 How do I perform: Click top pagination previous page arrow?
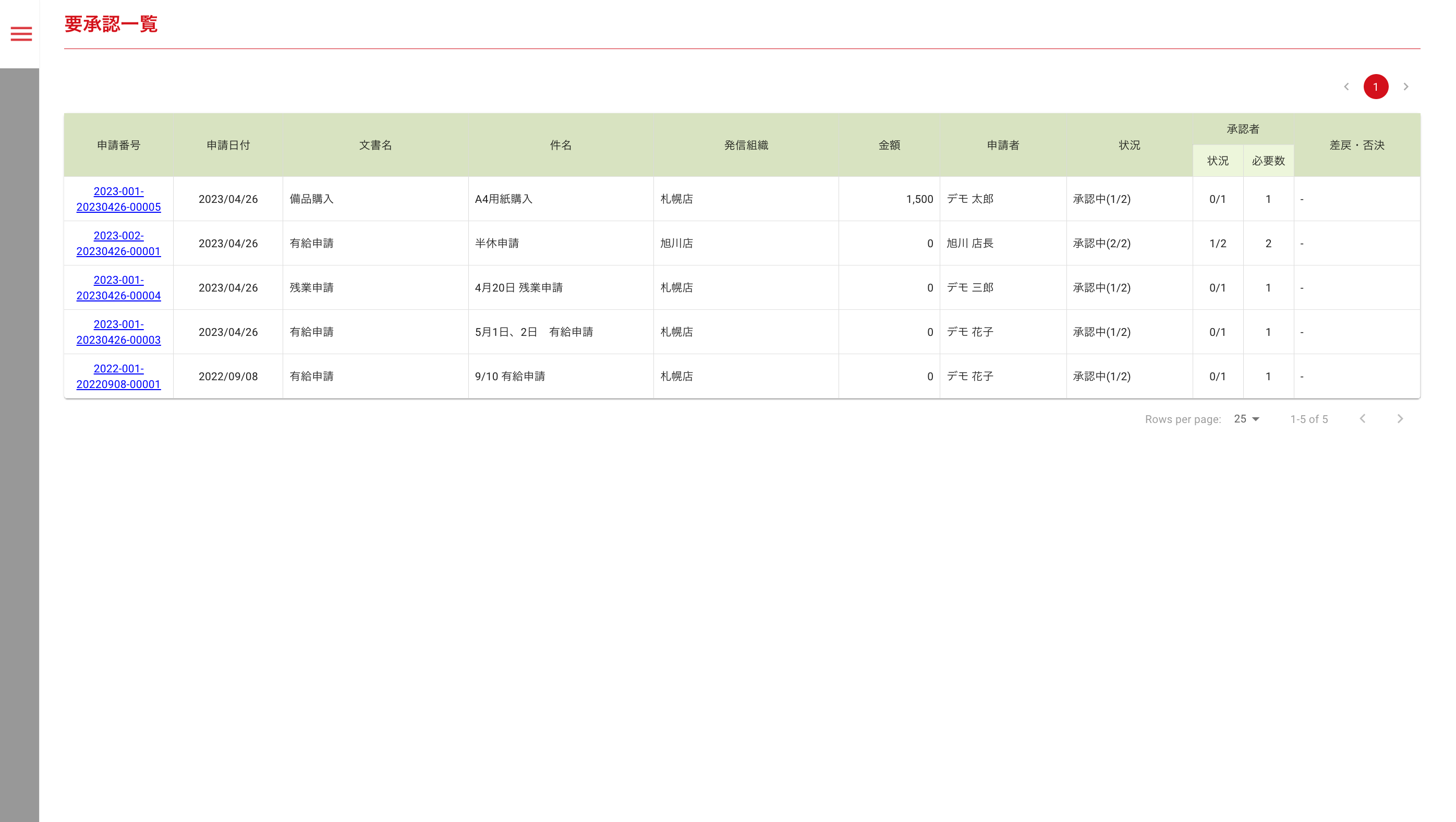pyautogui.click(x=1346, y=87)
